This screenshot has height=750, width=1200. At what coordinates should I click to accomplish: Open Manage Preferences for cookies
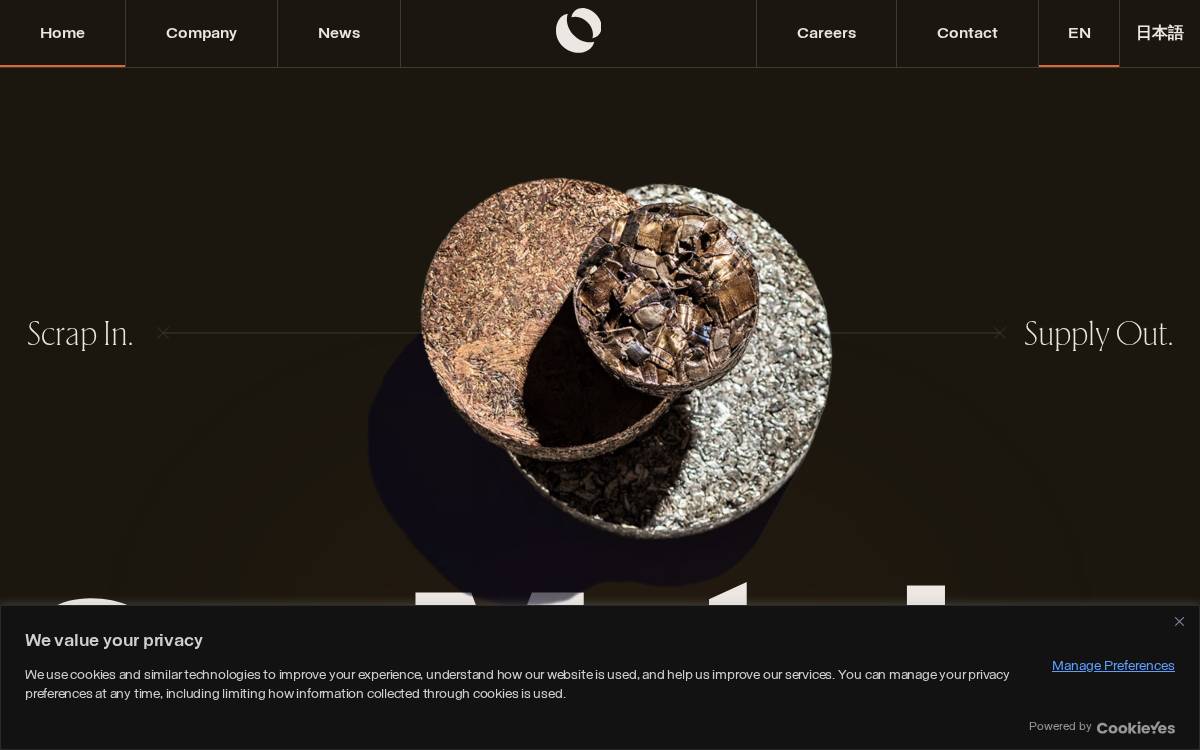[x=1113, y=666]
